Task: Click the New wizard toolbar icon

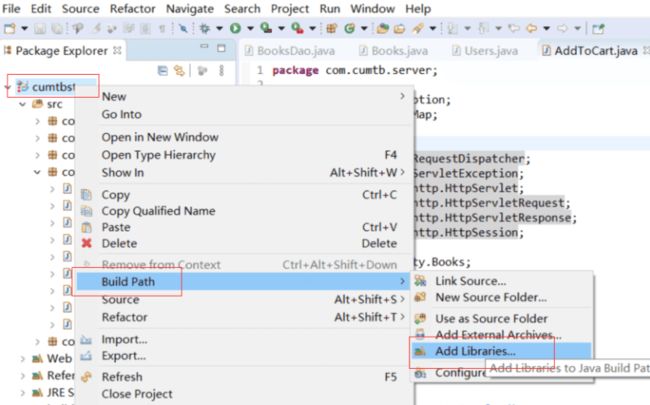Action: pos(10,28)
